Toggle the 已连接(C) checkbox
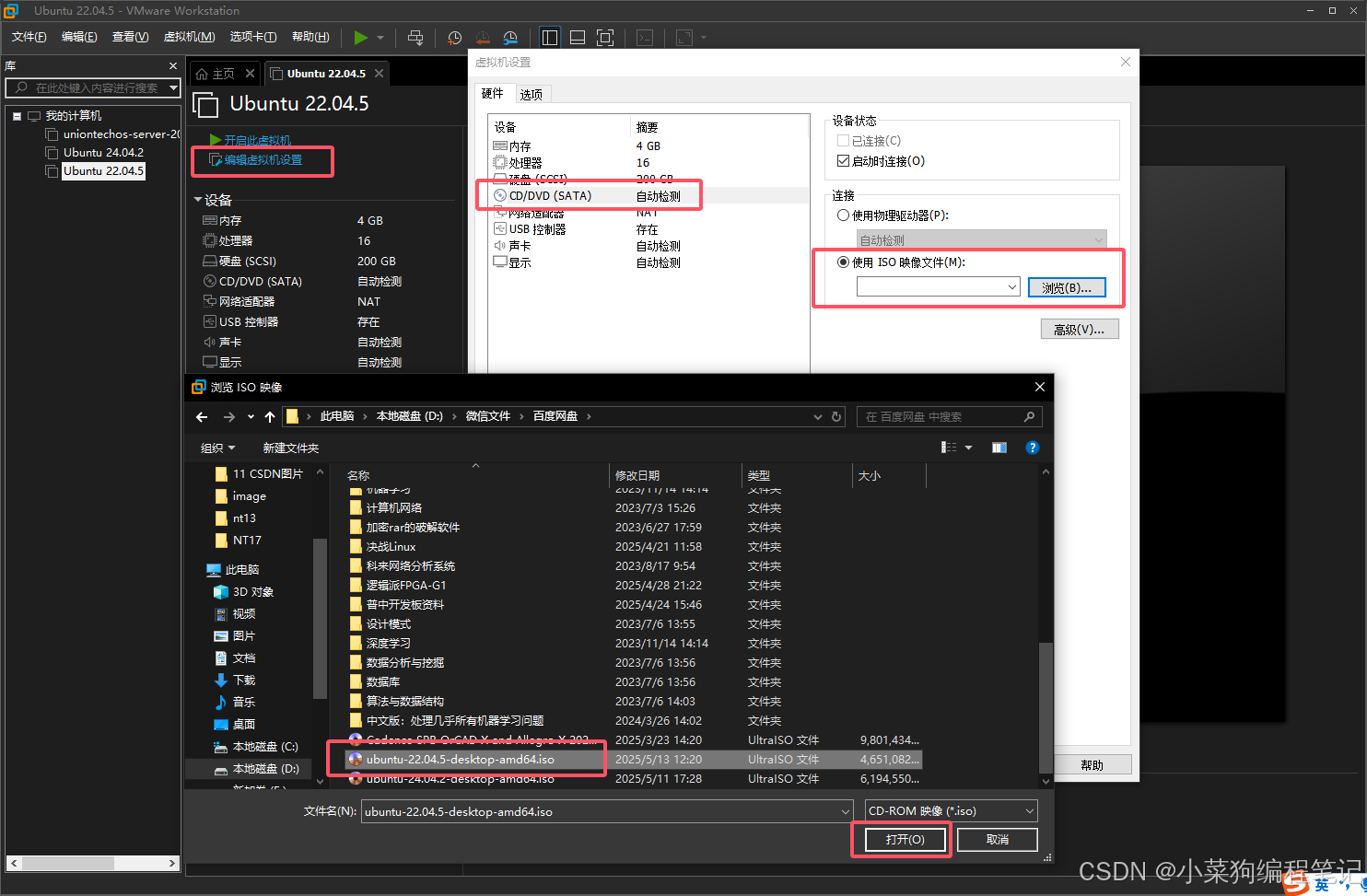The height and width of the screenshot is (896, 1367). click(x=843, y=141)
